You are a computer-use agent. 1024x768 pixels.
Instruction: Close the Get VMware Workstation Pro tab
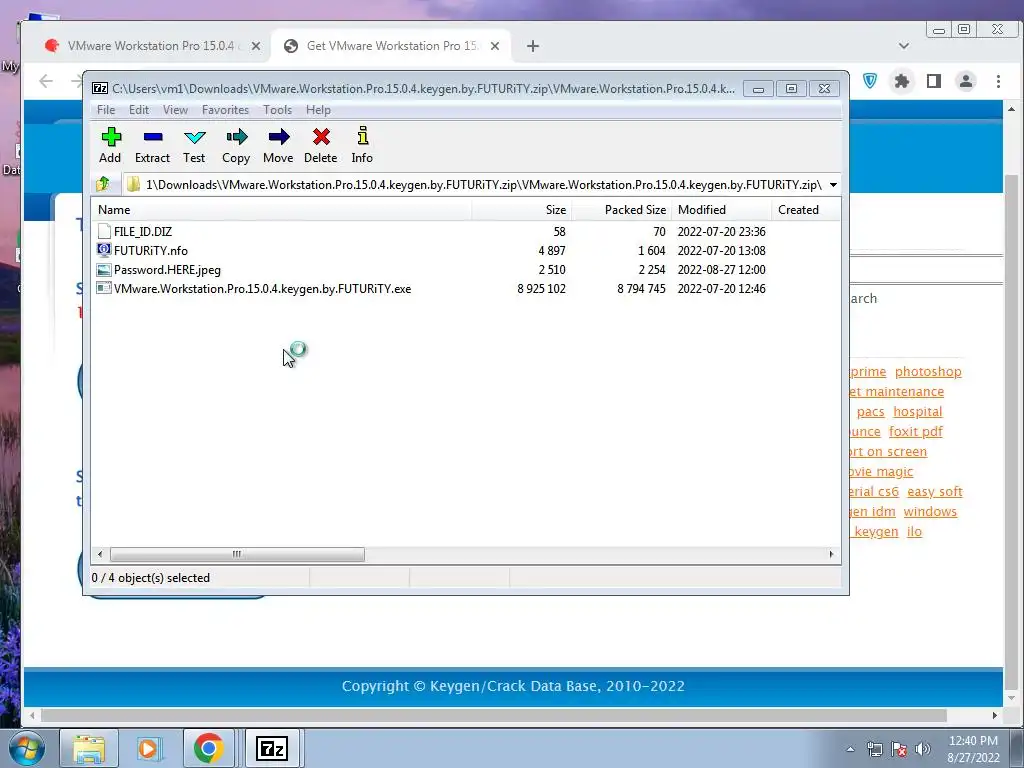pos(495,46)
